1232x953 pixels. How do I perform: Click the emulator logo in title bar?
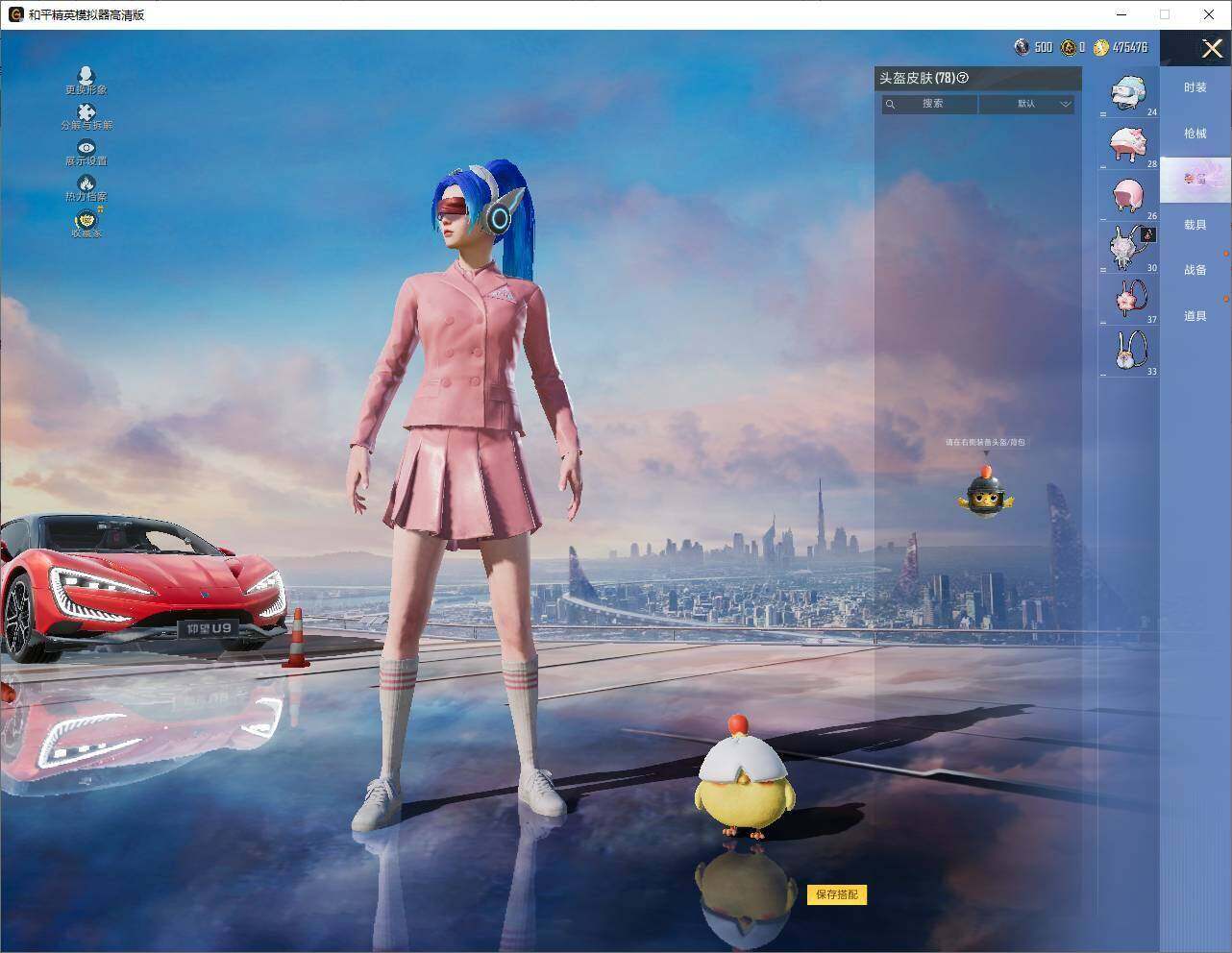click(16, 14)
